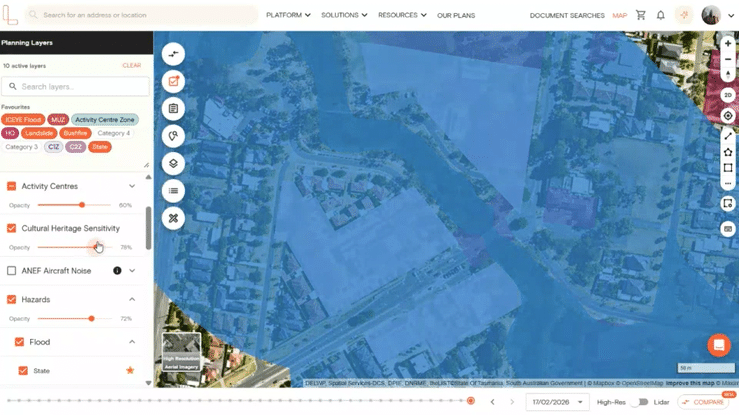Go to previous imagery date arrow
The image size is (739, 415).
493,402
